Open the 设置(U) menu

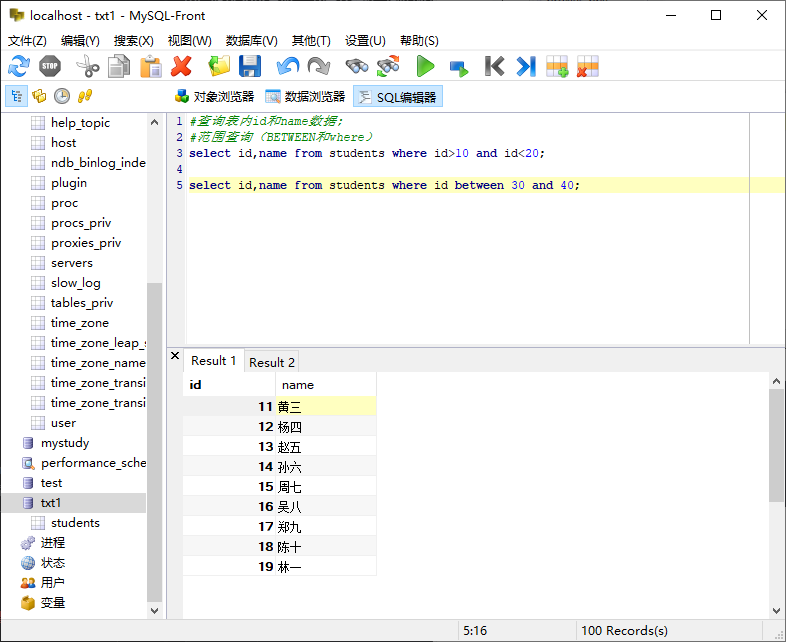click(365, 41)
